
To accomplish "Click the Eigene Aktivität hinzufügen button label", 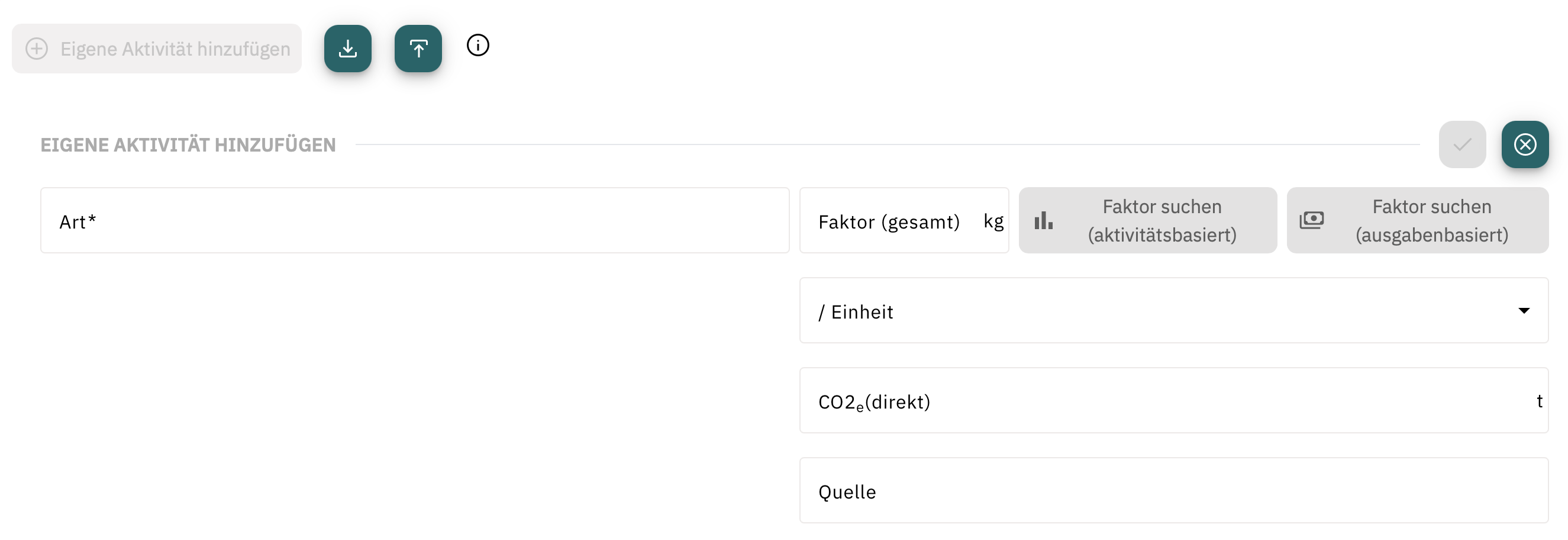I will pos(175,49).
